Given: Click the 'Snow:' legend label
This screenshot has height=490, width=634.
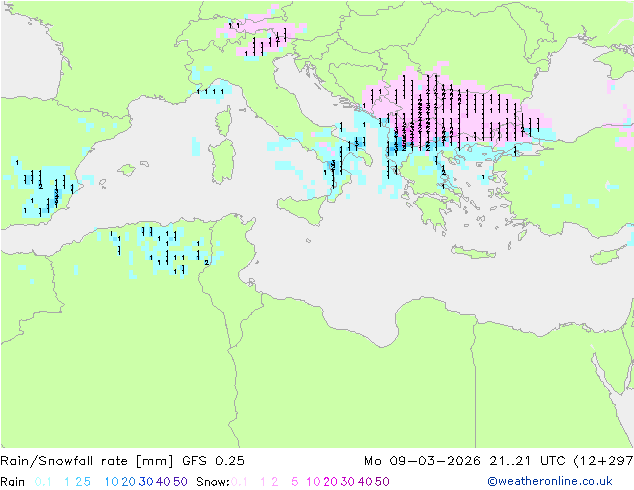Looking at the screenshot, I should (x=213, y=482).
